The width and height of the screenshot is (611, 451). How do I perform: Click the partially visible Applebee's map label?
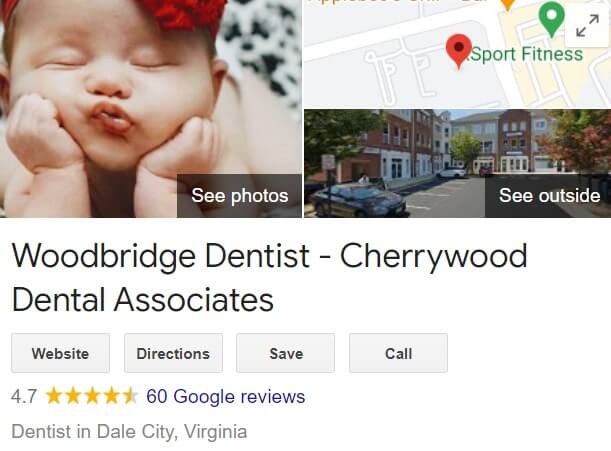click(x=376, y=2)
